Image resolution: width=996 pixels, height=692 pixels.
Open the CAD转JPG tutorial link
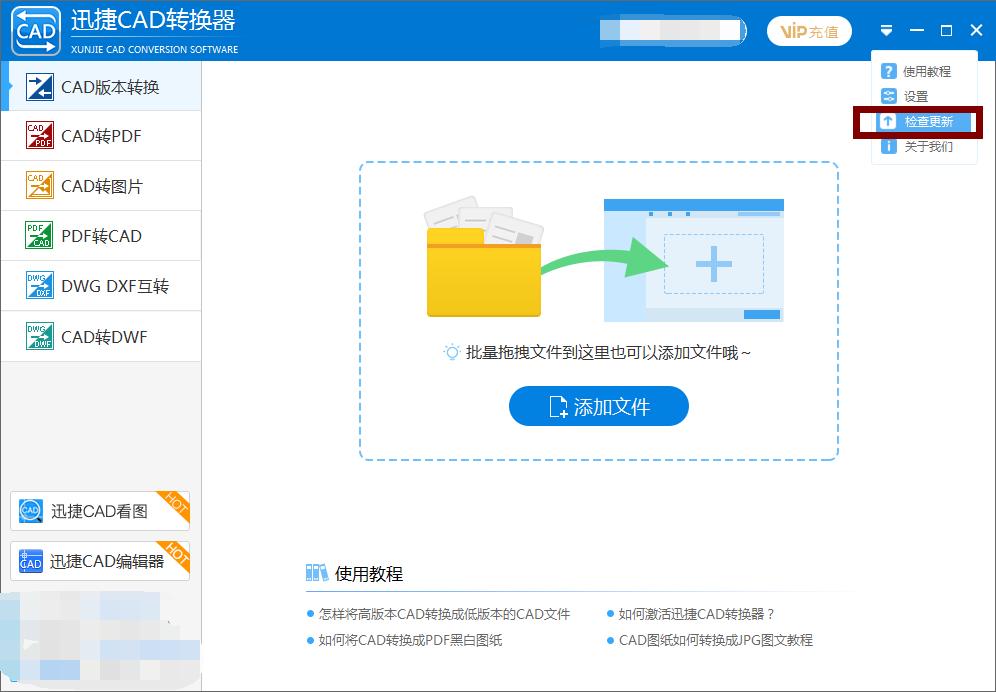716,641
